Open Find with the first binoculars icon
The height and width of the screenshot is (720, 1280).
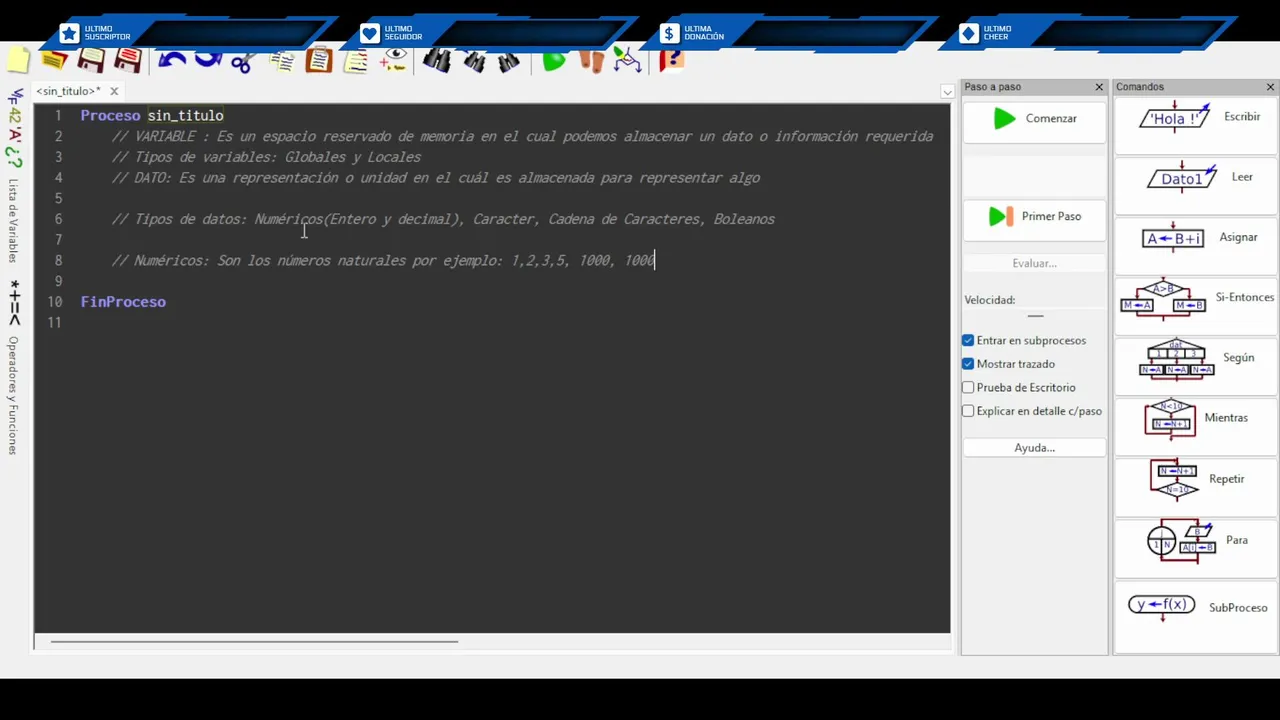click(x=437, y=61)
